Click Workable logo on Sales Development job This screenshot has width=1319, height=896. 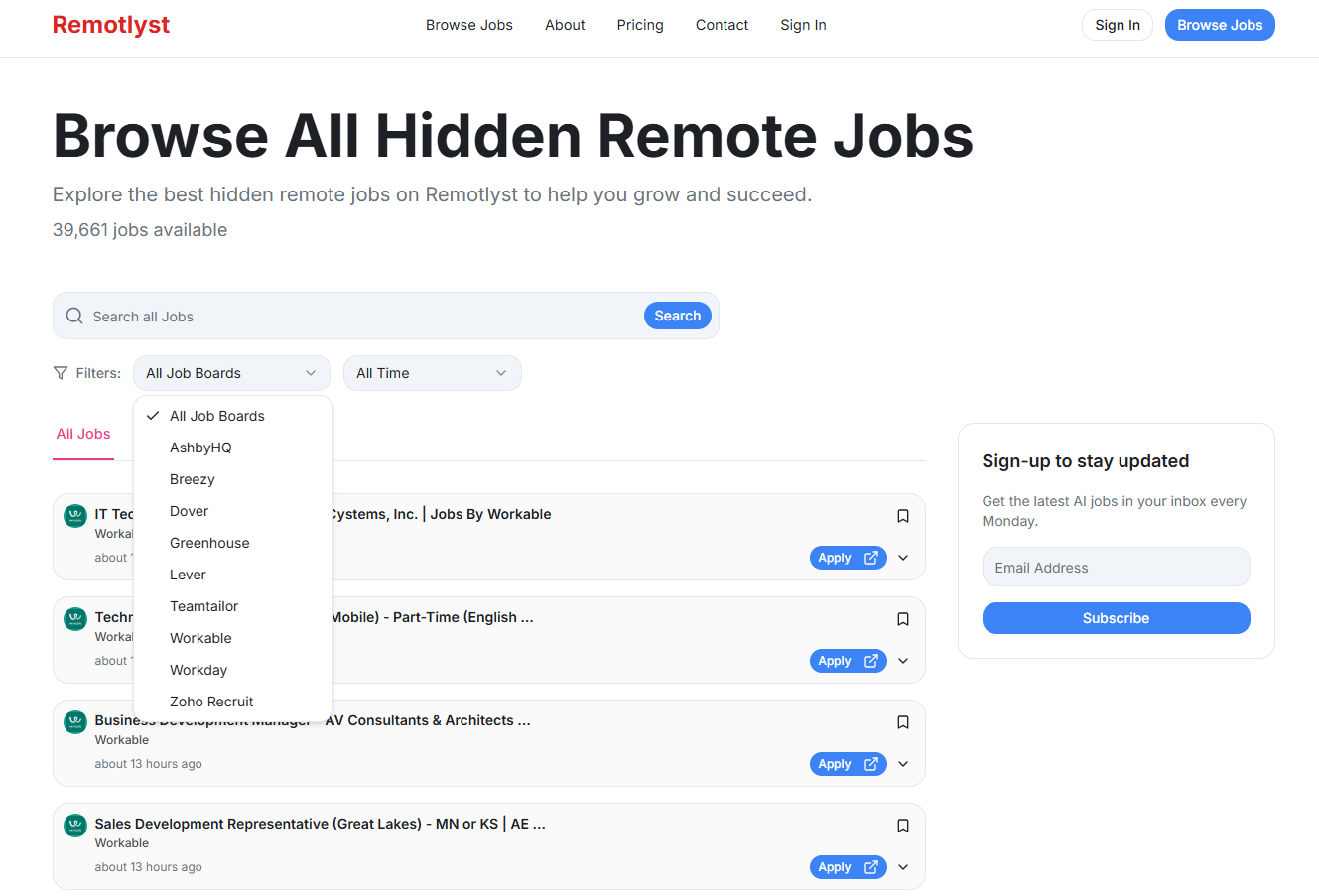[75, 826]
